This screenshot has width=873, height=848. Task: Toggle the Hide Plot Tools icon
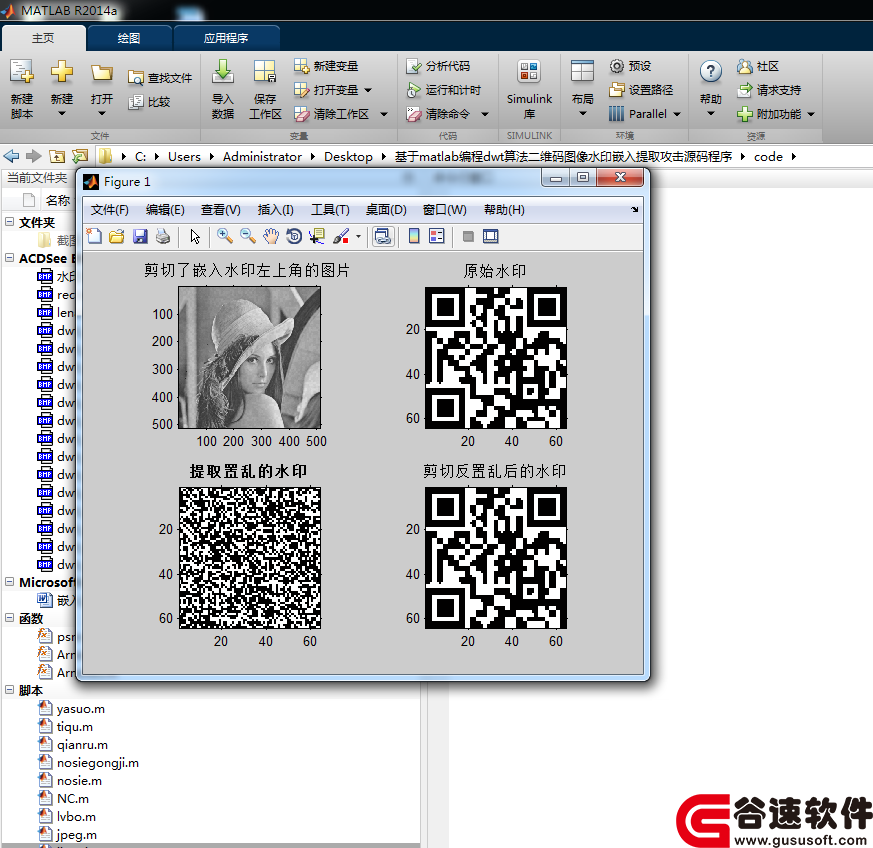pyautogui.click(x=468, y=237)
